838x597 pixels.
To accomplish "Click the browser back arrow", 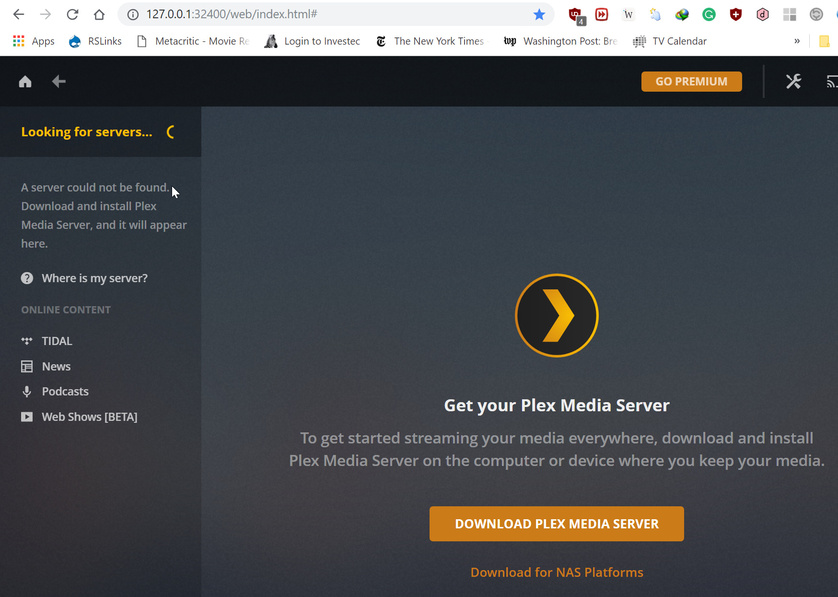I will [18, 14].
